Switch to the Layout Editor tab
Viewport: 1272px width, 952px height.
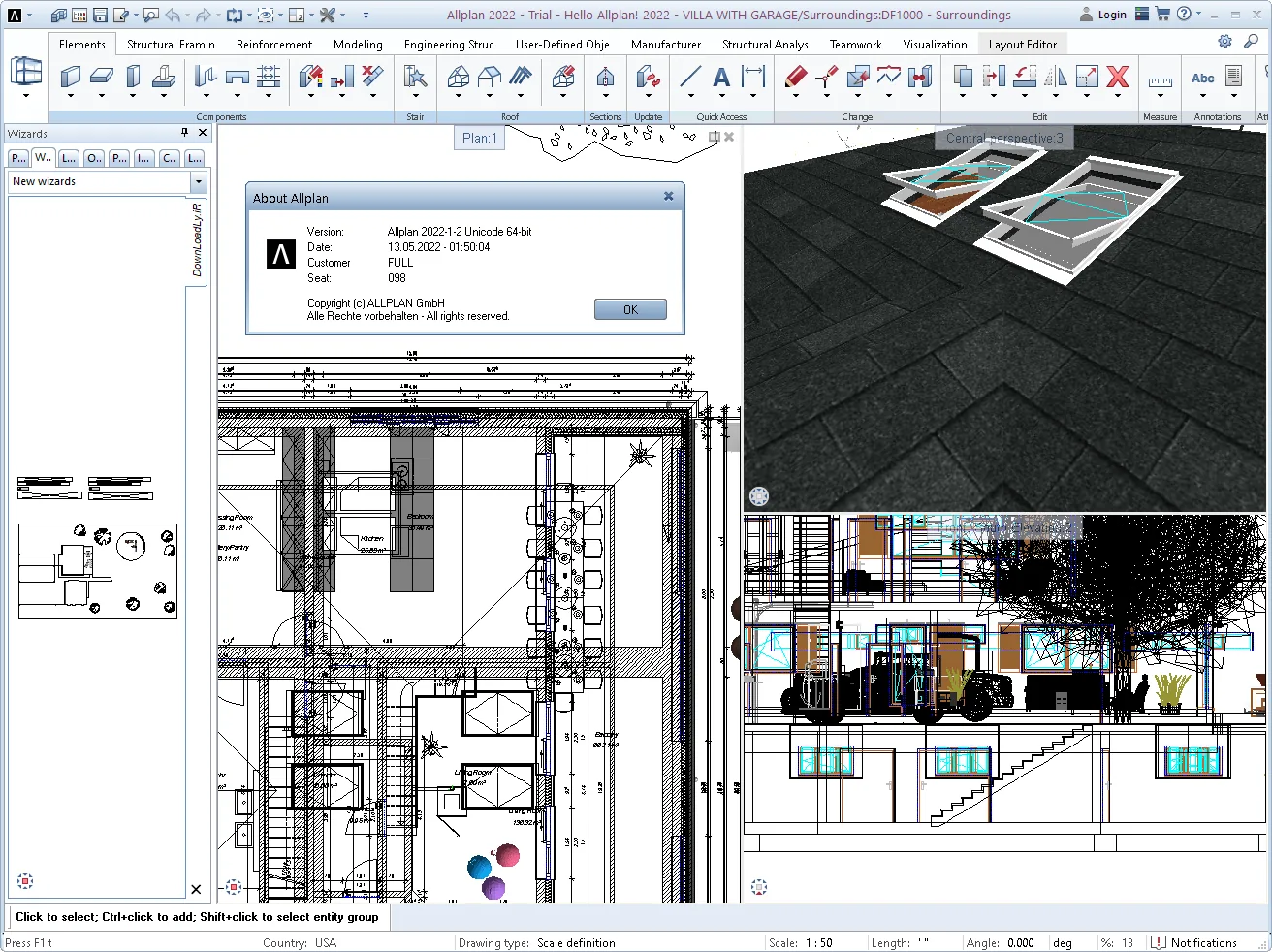(x=1022, y=45)
